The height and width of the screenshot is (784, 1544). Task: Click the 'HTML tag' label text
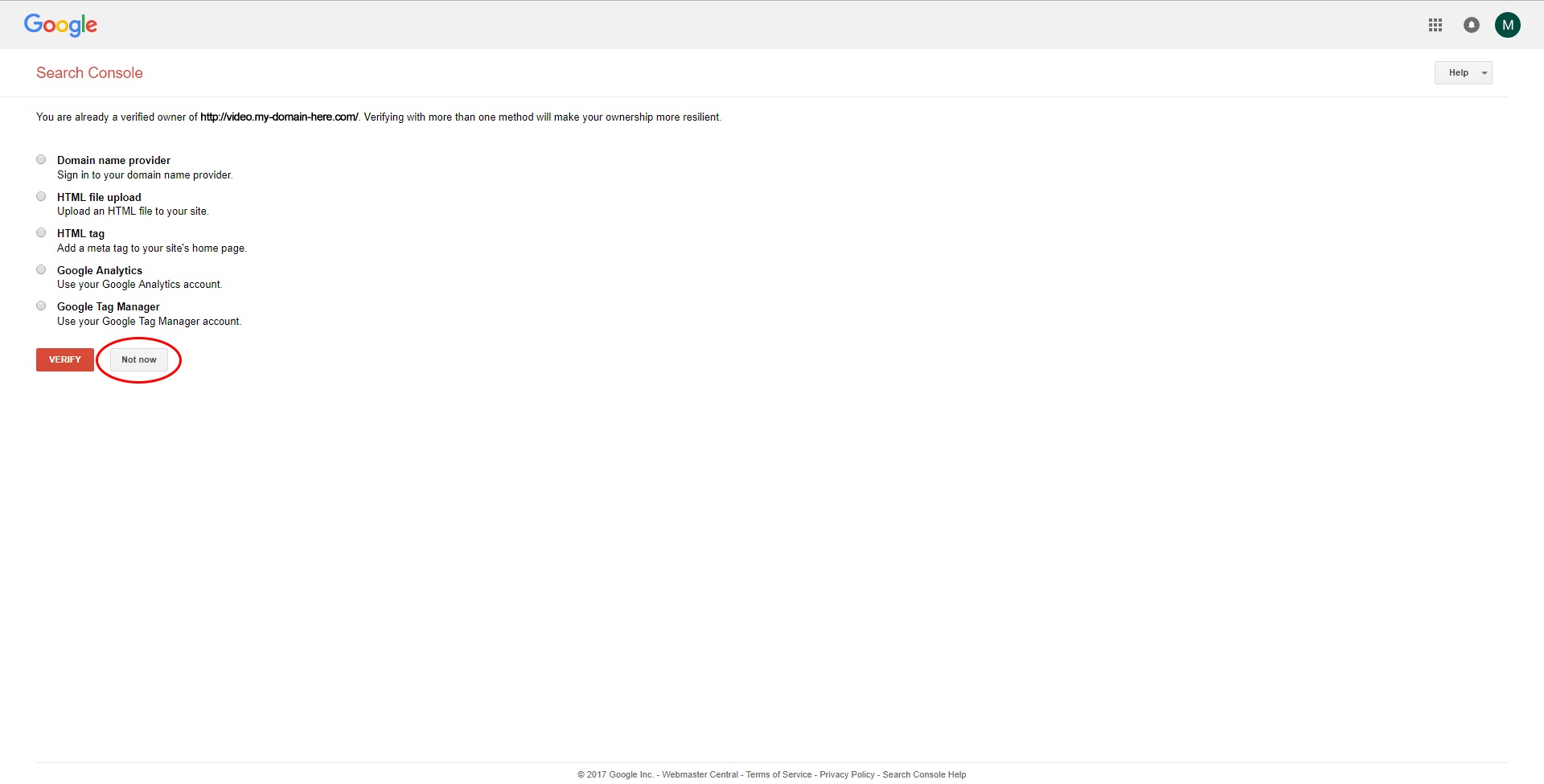(x=80, y=233)
